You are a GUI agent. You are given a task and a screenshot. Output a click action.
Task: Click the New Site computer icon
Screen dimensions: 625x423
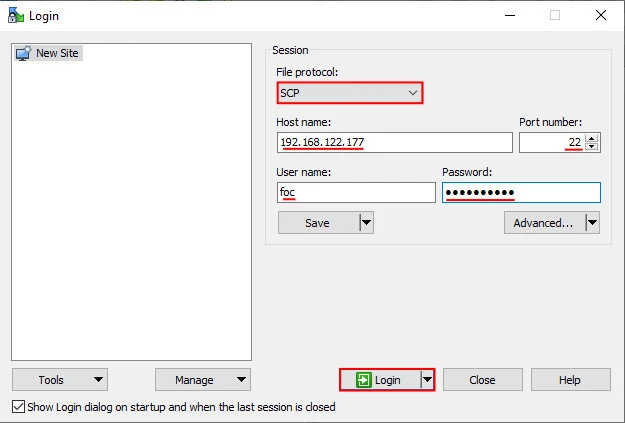23,53
